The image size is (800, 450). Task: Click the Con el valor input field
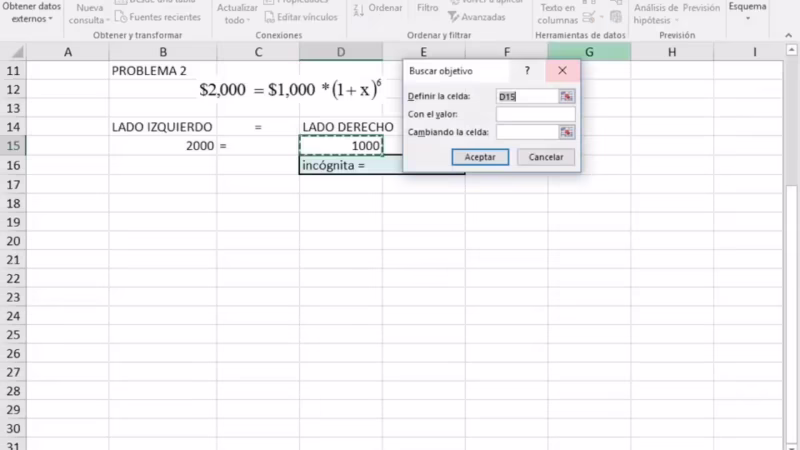[x=535, y=114]
